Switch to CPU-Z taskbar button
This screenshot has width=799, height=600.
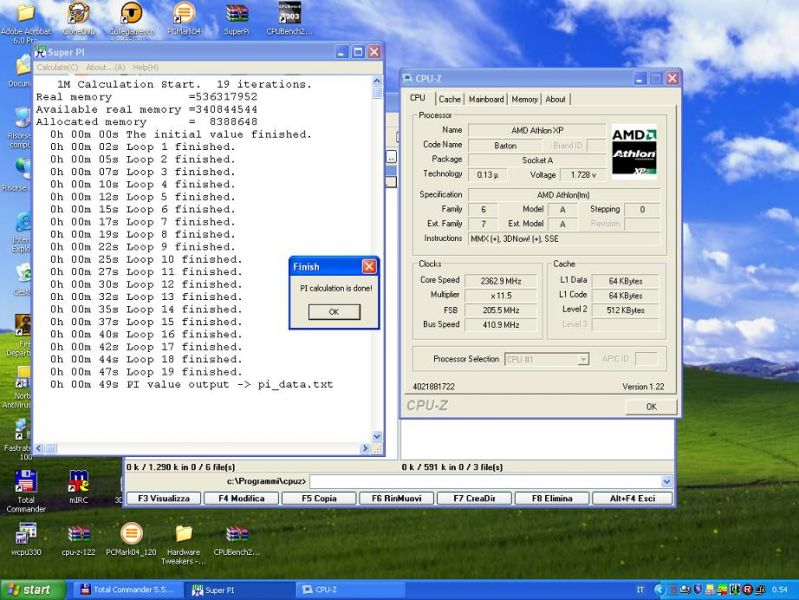click(x=350, y=590)
